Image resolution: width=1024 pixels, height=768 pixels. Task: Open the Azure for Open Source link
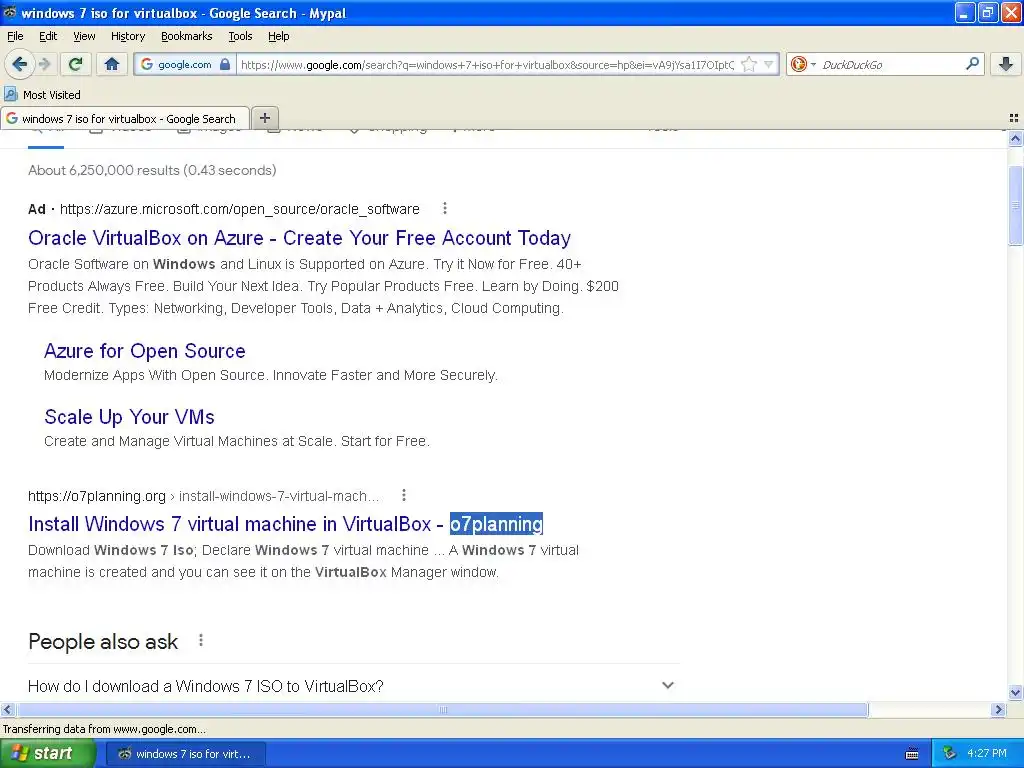[x=144, y=351]
